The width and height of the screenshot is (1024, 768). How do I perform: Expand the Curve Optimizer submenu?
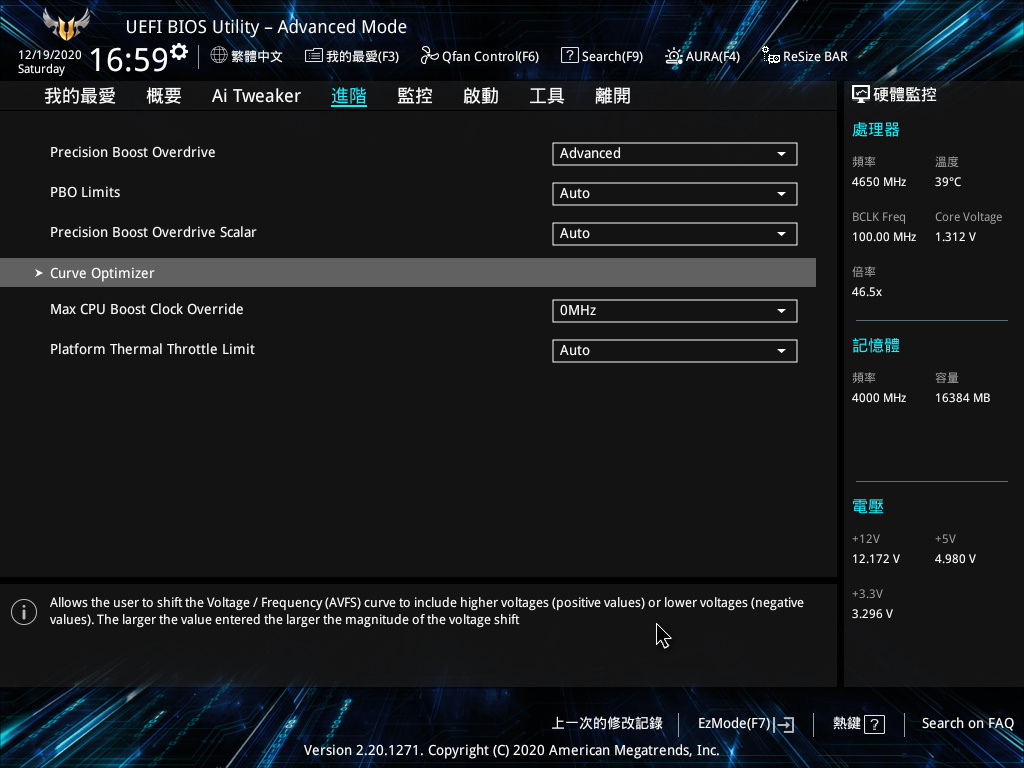pyautogui.click(x=408, y=272)
